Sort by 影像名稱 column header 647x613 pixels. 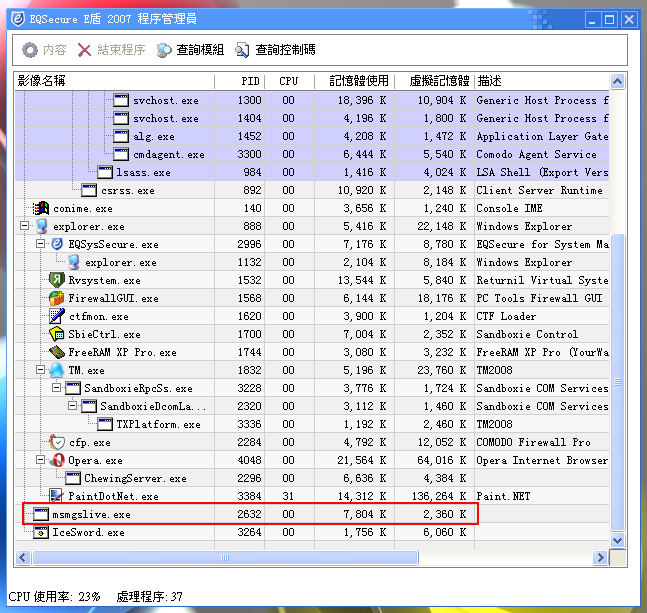tap(115, 81)
